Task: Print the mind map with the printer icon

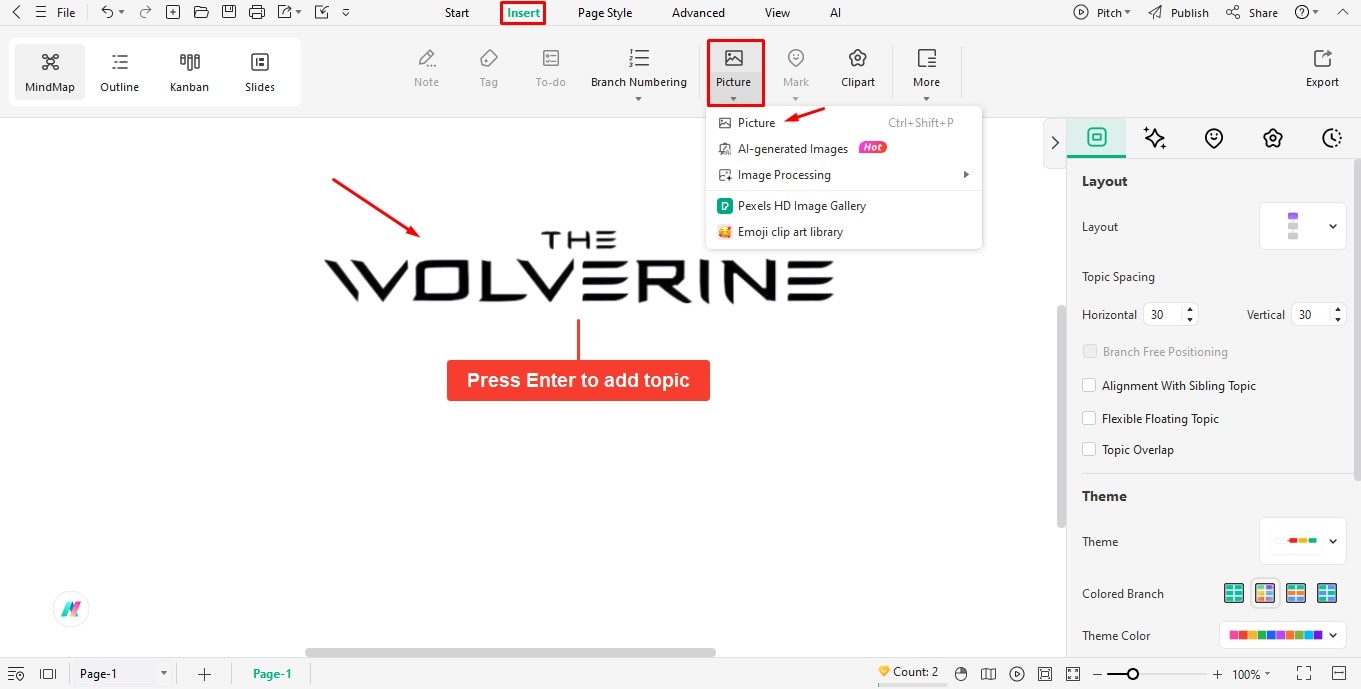Action: pyautogui.click(x=257, y=13)
